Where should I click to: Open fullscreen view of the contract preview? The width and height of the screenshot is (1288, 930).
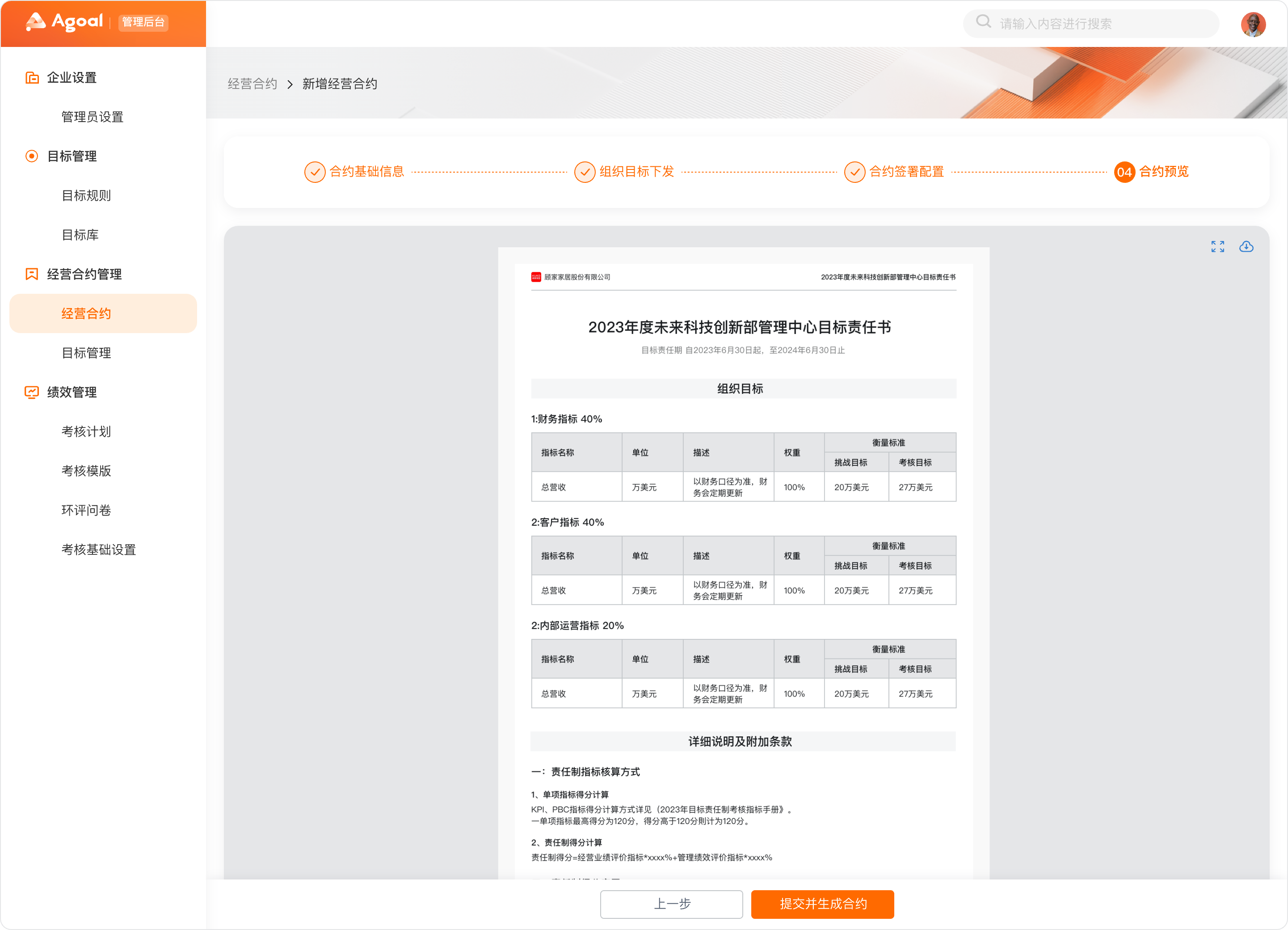point(1217,246)
